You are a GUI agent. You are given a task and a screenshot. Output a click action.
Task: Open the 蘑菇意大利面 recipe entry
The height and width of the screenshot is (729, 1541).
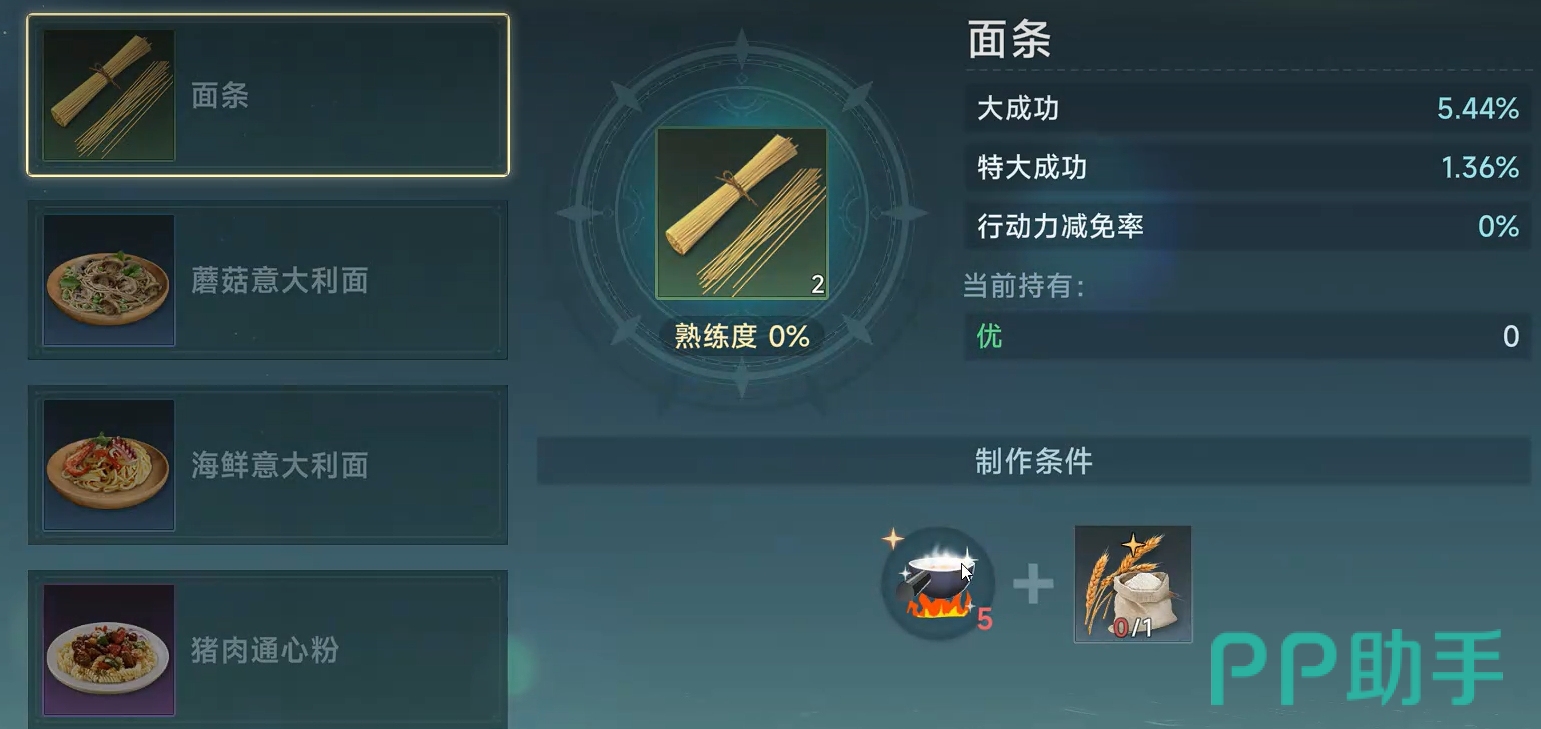tap(268, 280)
